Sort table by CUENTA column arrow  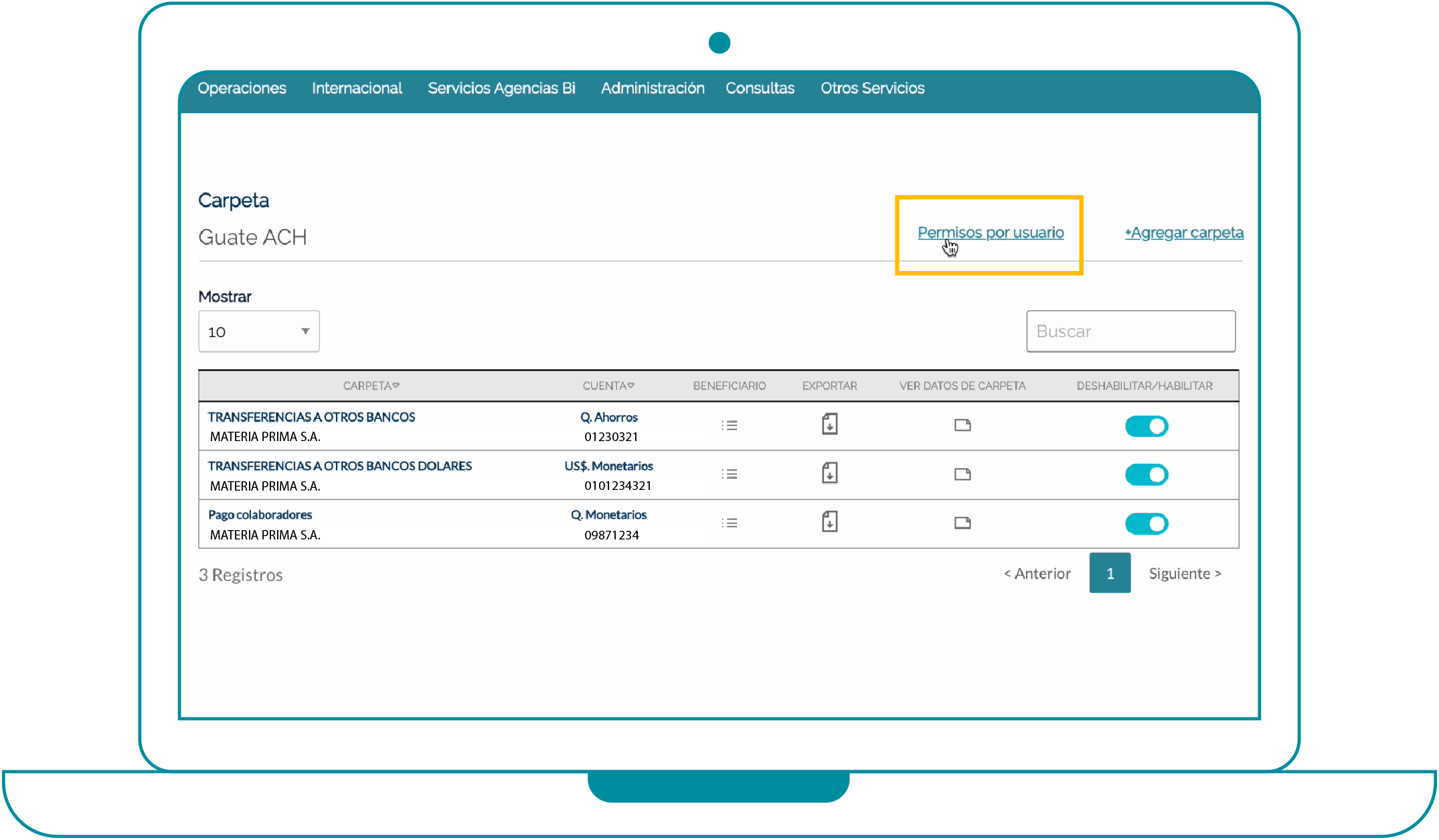pyautogui.click(x=631, y=386)
